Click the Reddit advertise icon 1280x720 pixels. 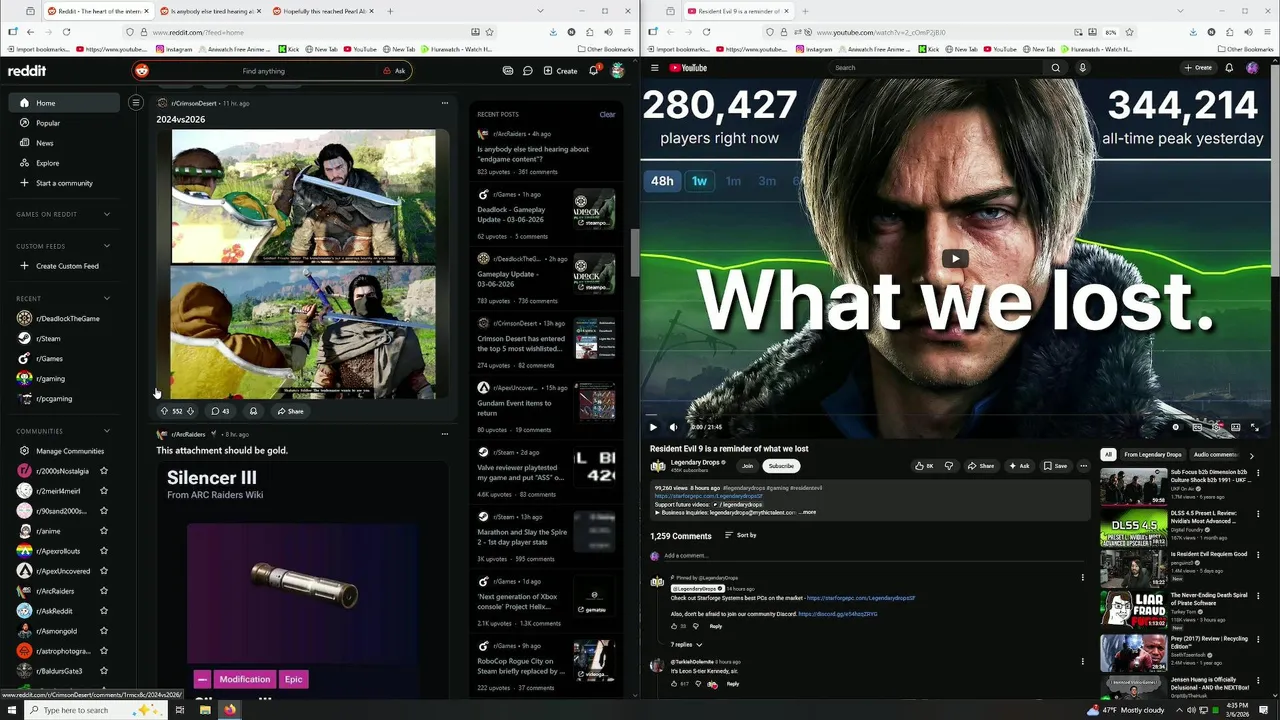[x=508, y=71]
